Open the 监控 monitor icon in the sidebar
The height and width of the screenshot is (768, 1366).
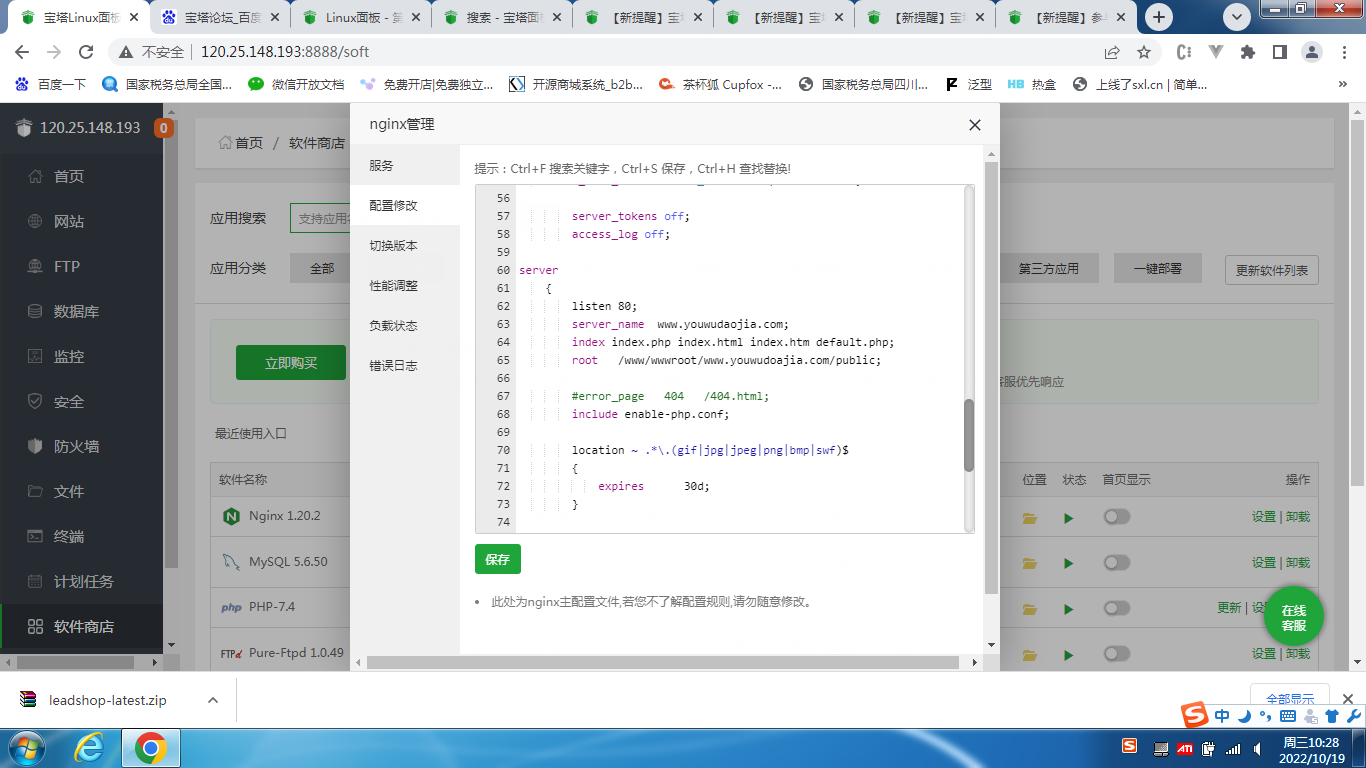(x=36, y=357)
